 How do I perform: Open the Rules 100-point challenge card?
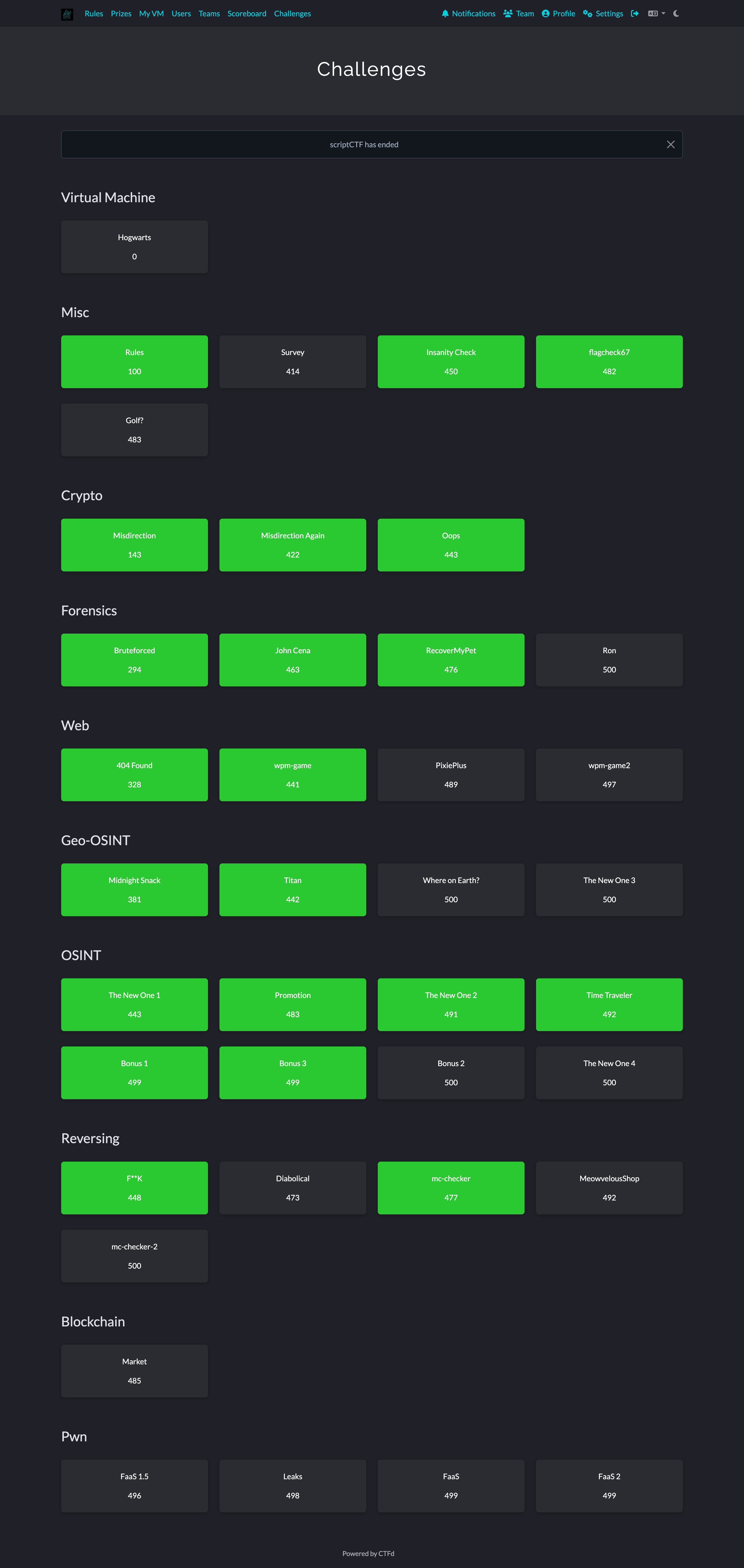(x=135, y=362)
